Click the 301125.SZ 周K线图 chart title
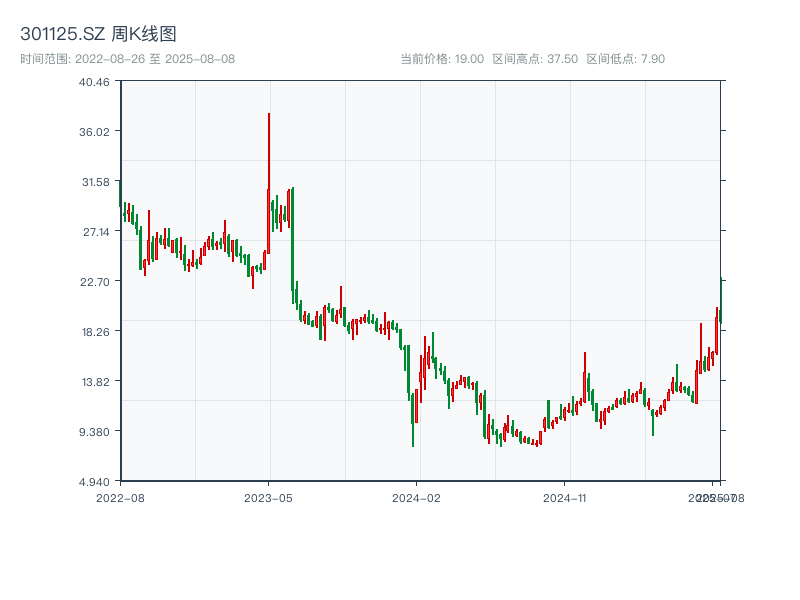The height and width of the screenshot is (600, 800). (98, 34)
